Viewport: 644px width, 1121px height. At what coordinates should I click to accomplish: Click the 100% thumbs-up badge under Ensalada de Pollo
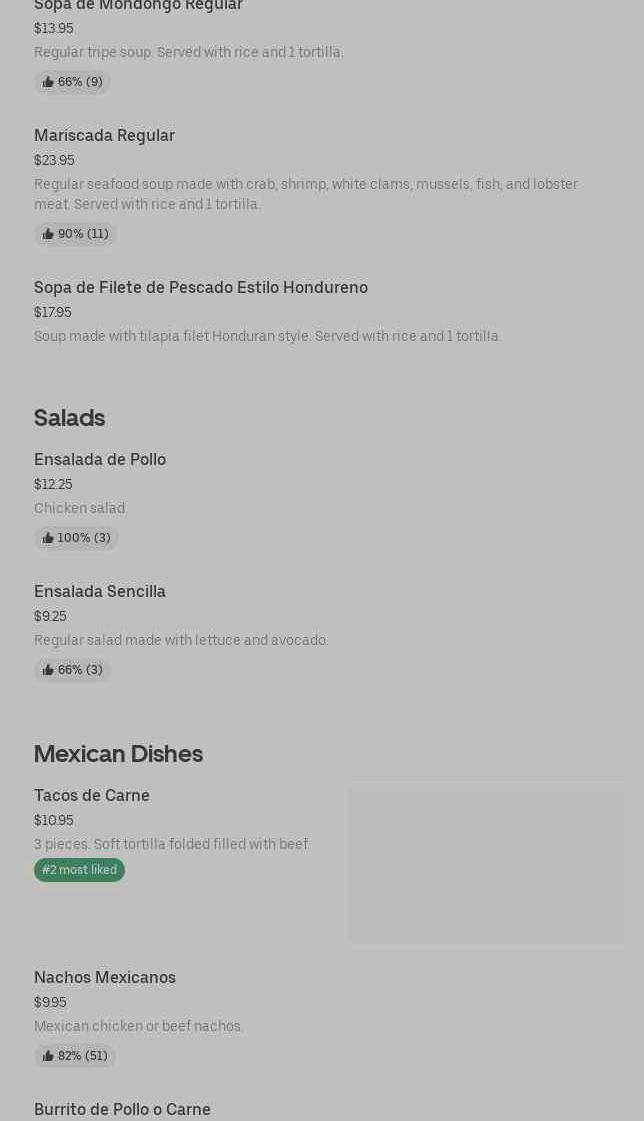[x=76, y=538]
